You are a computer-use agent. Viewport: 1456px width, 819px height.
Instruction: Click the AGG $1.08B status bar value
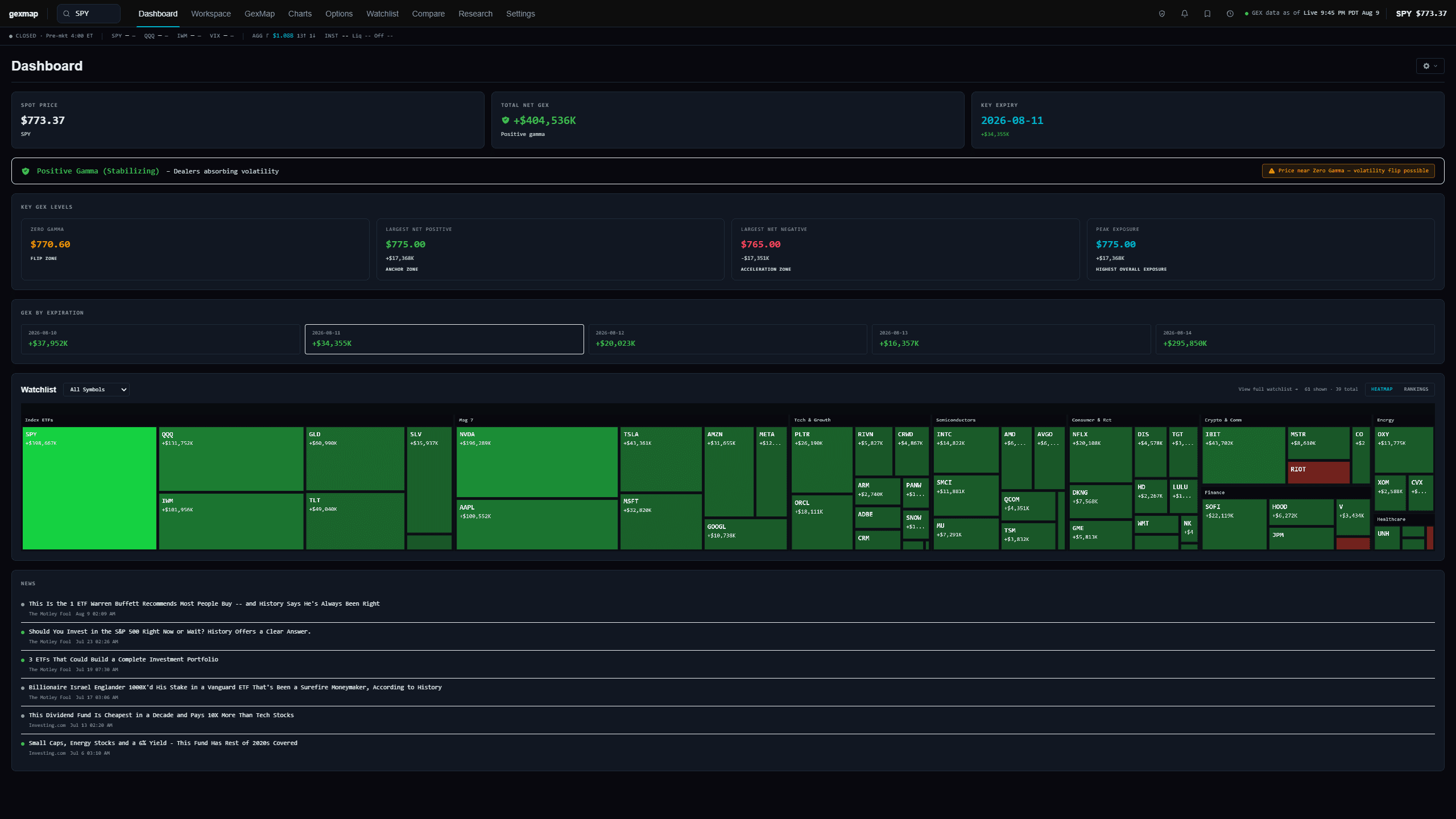pos(283,36)
